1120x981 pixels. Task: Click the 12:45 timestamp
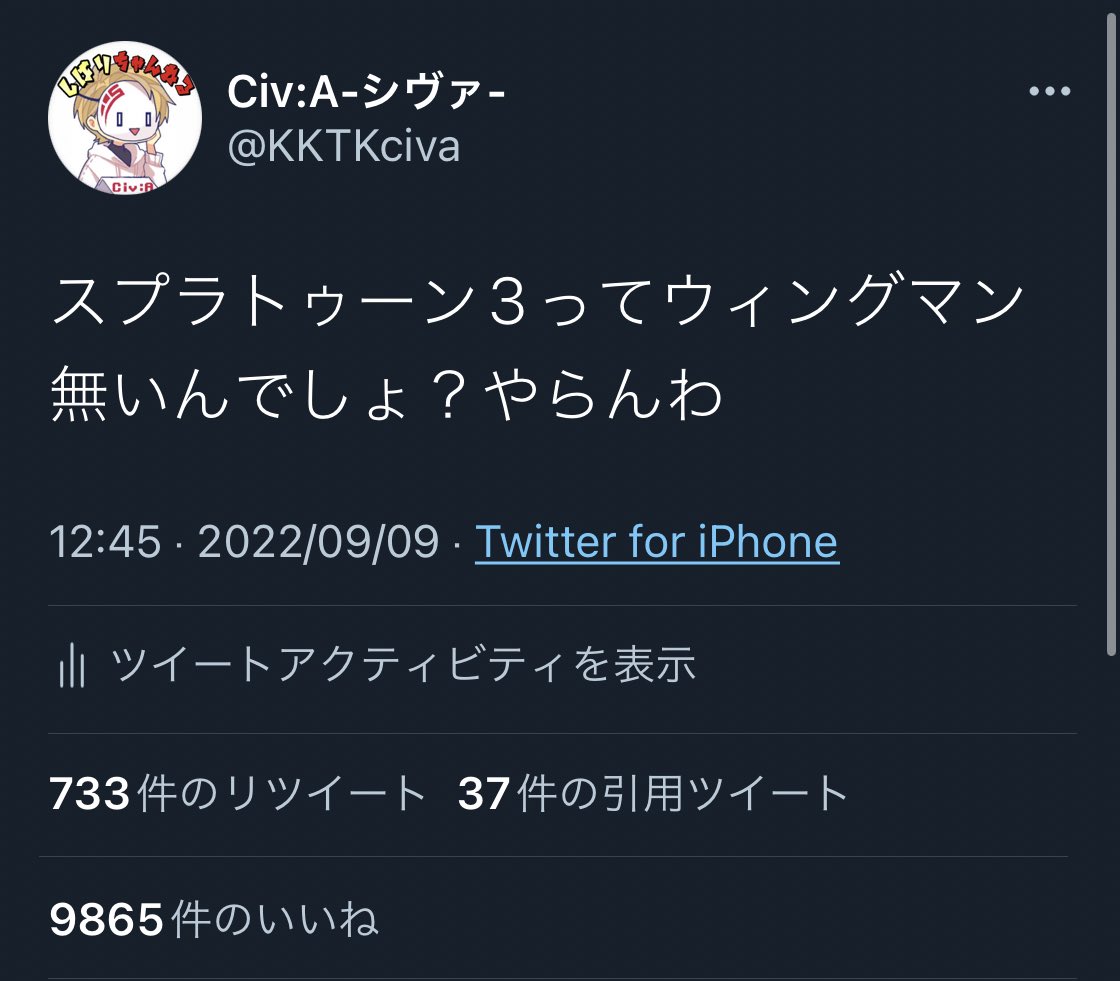[105, 542]
